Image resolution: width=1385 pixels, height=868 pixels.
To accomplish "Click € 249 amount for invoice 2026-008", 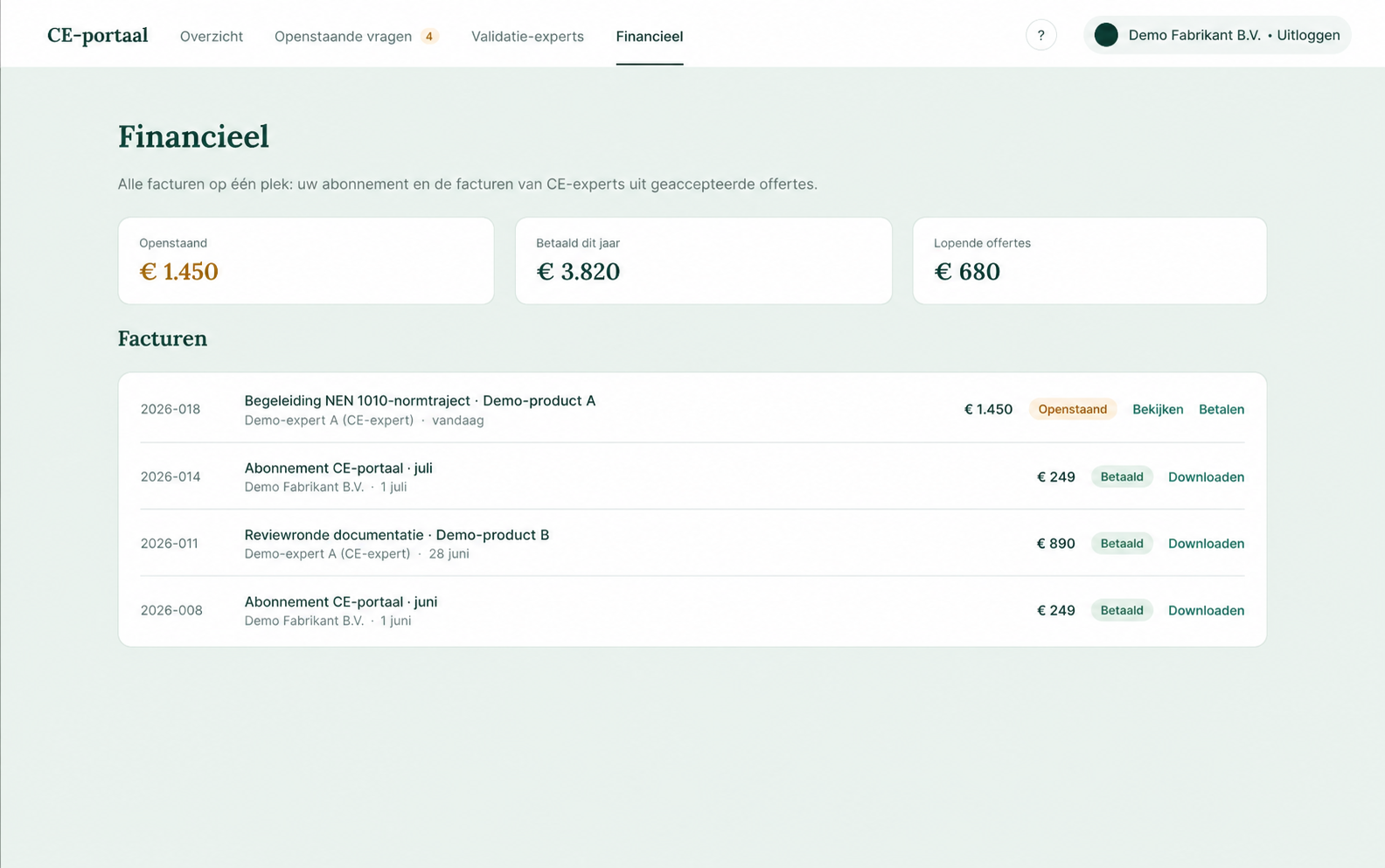I will tap(1056, 610).
